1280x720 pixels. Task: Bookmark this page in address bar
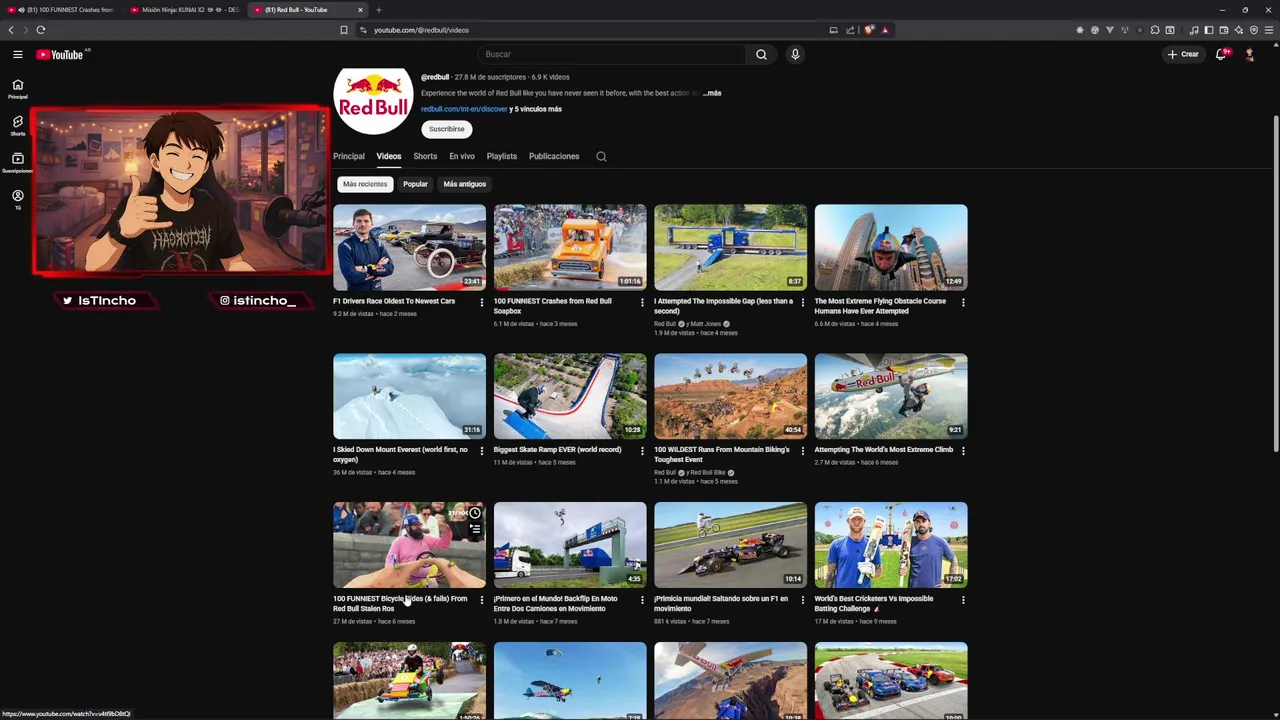pyautogui.click(x=344, y=30)
